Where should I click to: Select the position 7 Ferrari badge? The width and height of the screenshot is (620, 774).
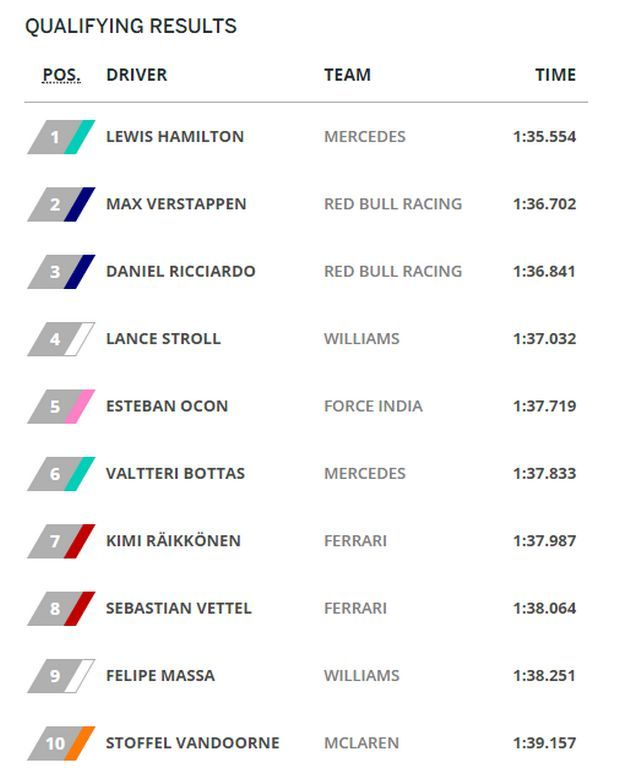coord(61,542)
